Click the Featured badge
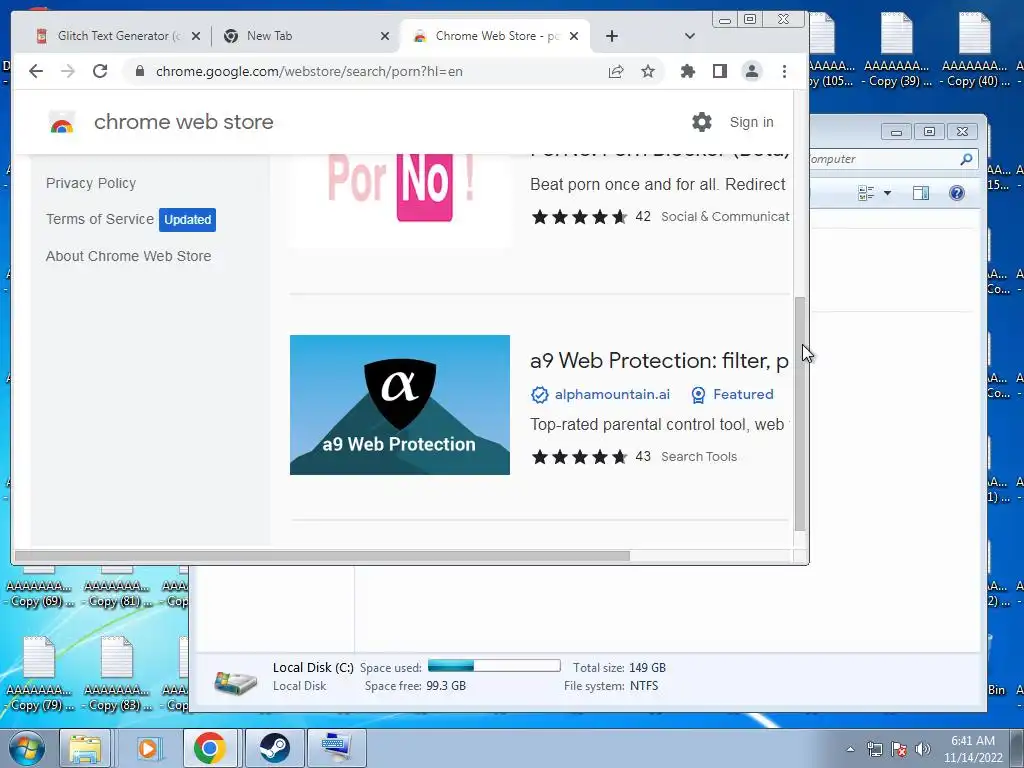Screen dimensions: 1024x768 click(x=732, y=394)
